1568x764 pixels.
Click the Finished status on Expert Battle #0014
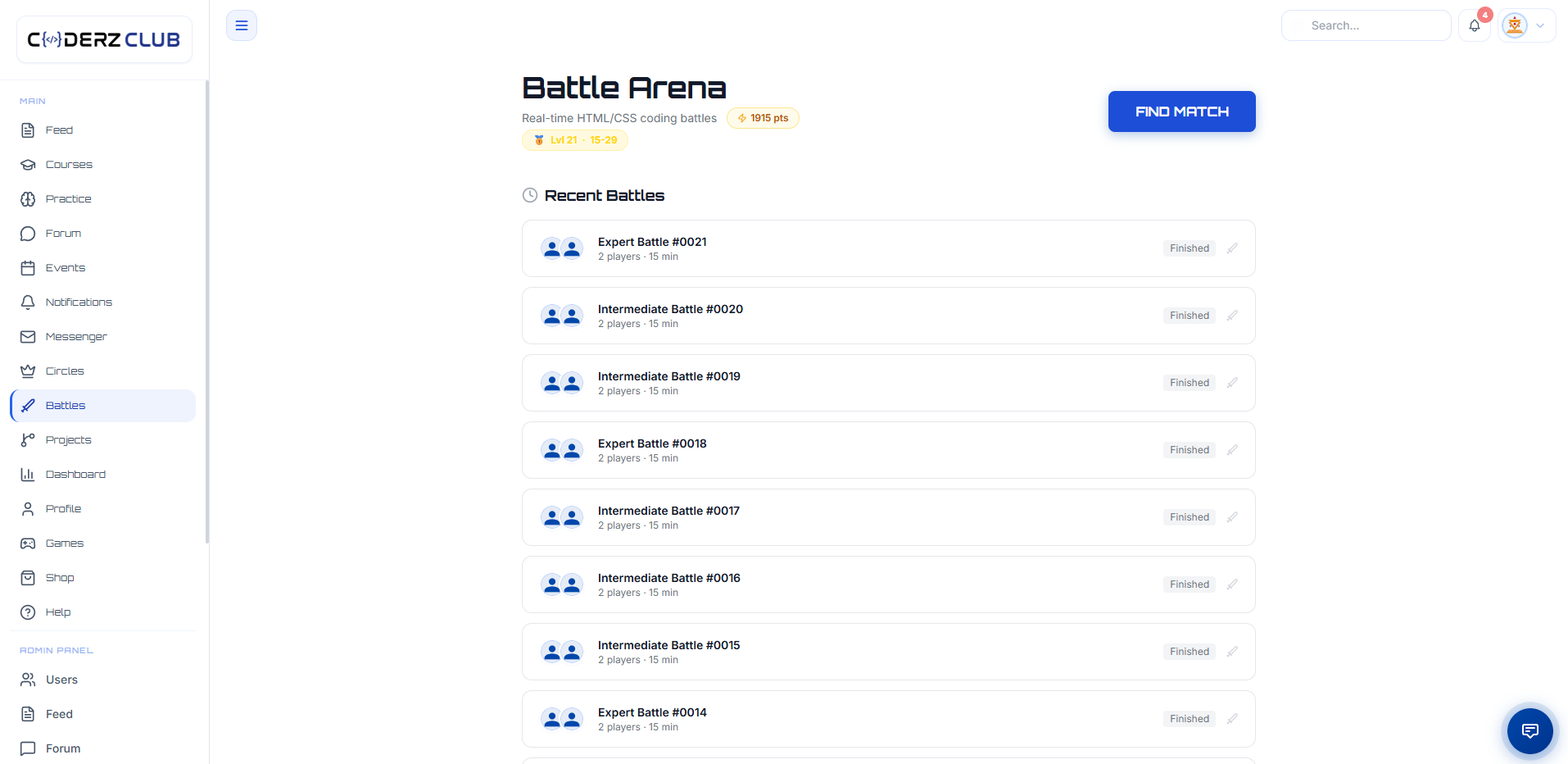(x=1189, y=719)
